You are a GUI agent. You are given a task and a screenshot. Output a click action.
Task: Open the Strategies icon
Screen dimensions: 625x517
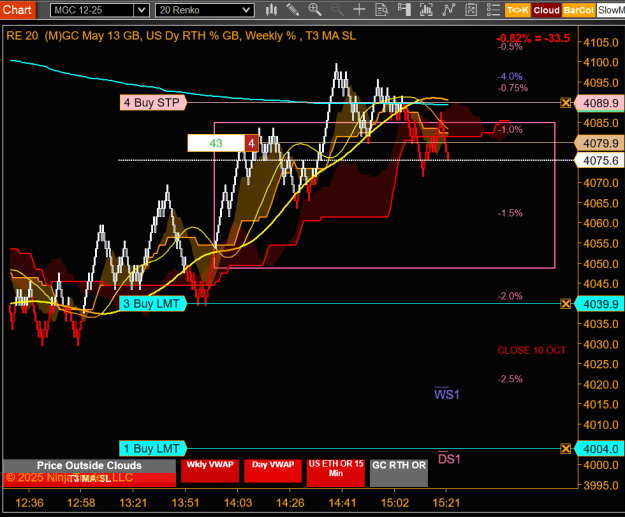point(471,10)
